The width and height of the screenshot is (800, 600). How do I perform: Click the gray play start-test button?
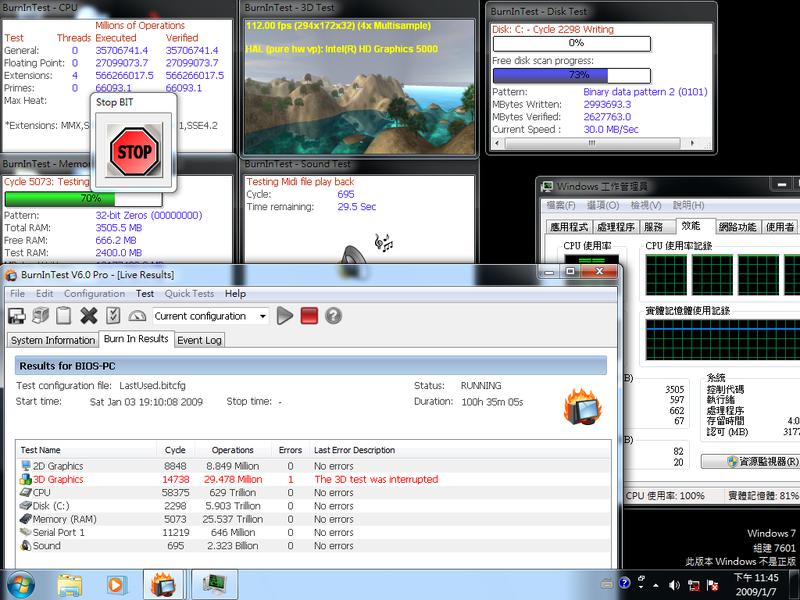point(285,316)
